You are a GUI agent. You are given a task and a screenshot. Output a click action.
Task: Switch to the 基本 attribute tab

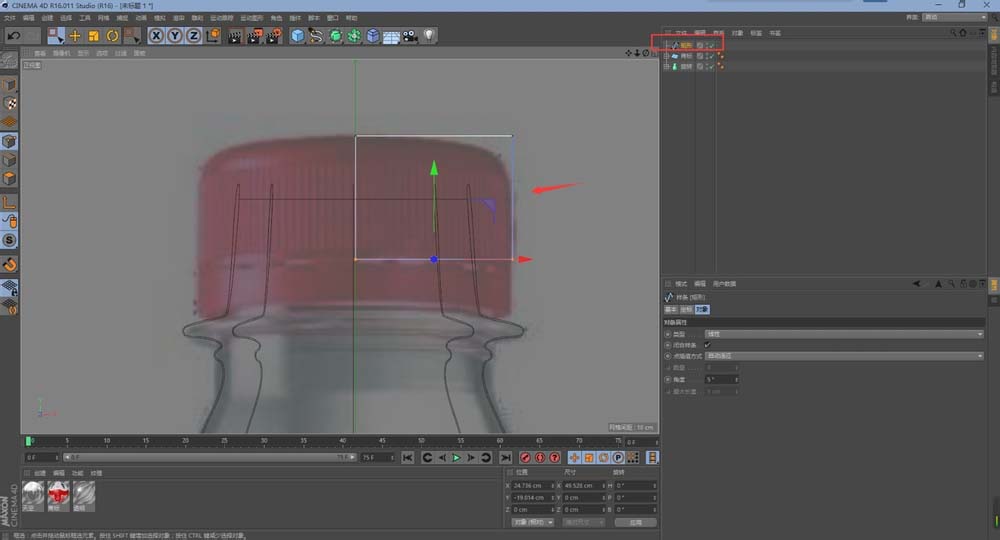671,309
